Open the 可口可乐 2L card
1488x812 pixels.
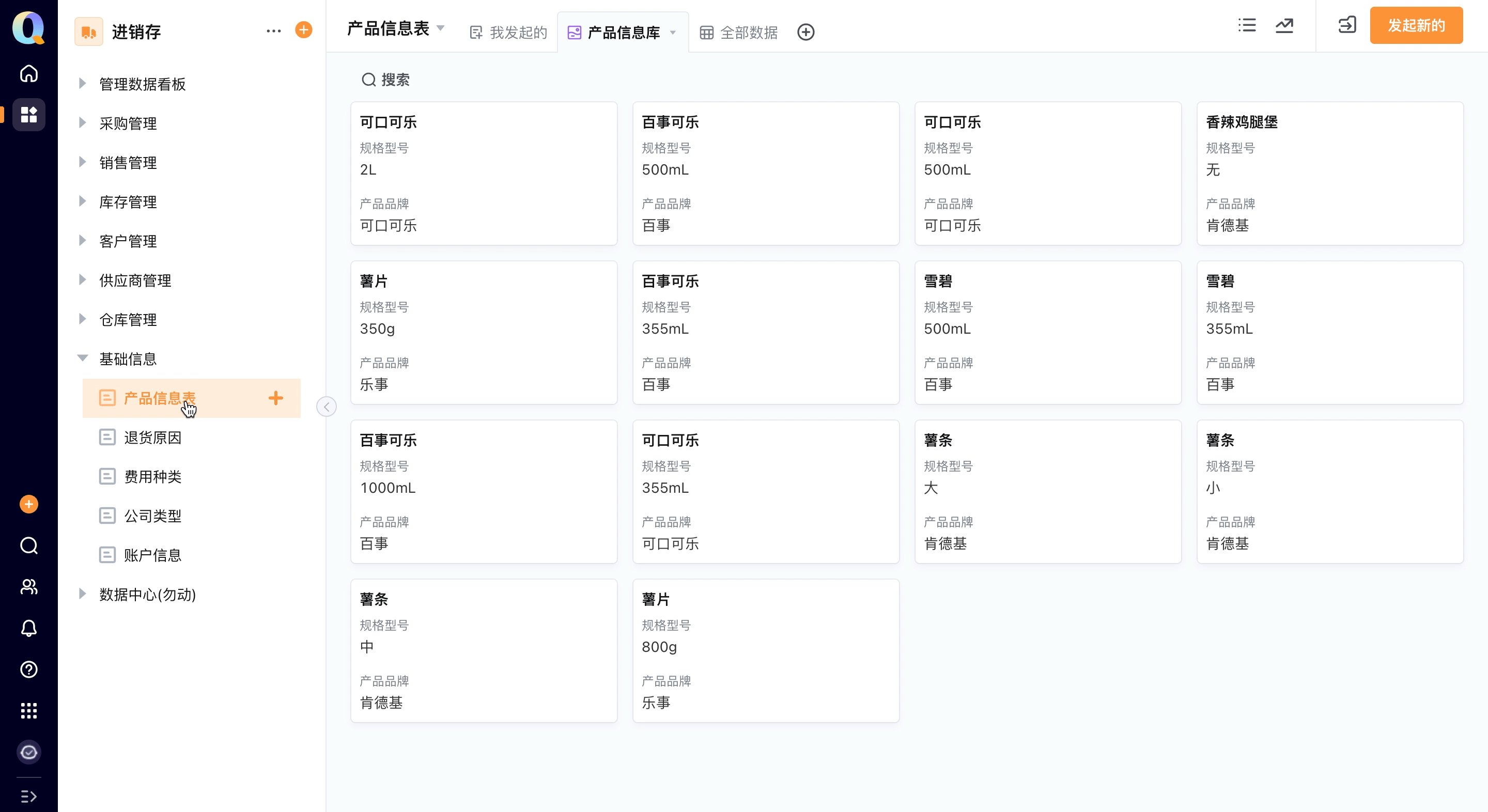pos(484,173)
